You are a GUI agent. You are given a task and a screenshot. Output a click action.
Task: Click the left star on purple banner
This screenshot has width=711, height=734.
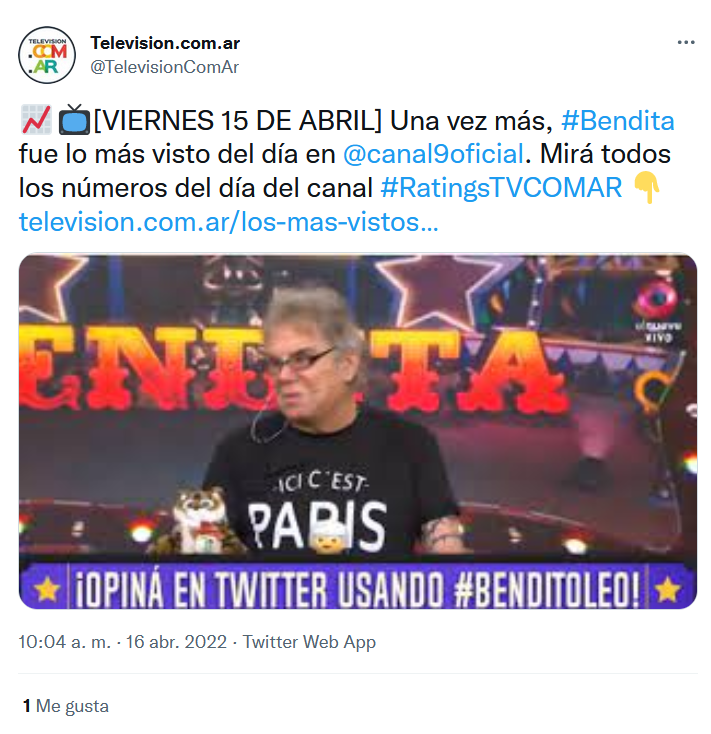pyautogui.click(x=47, y=589)
